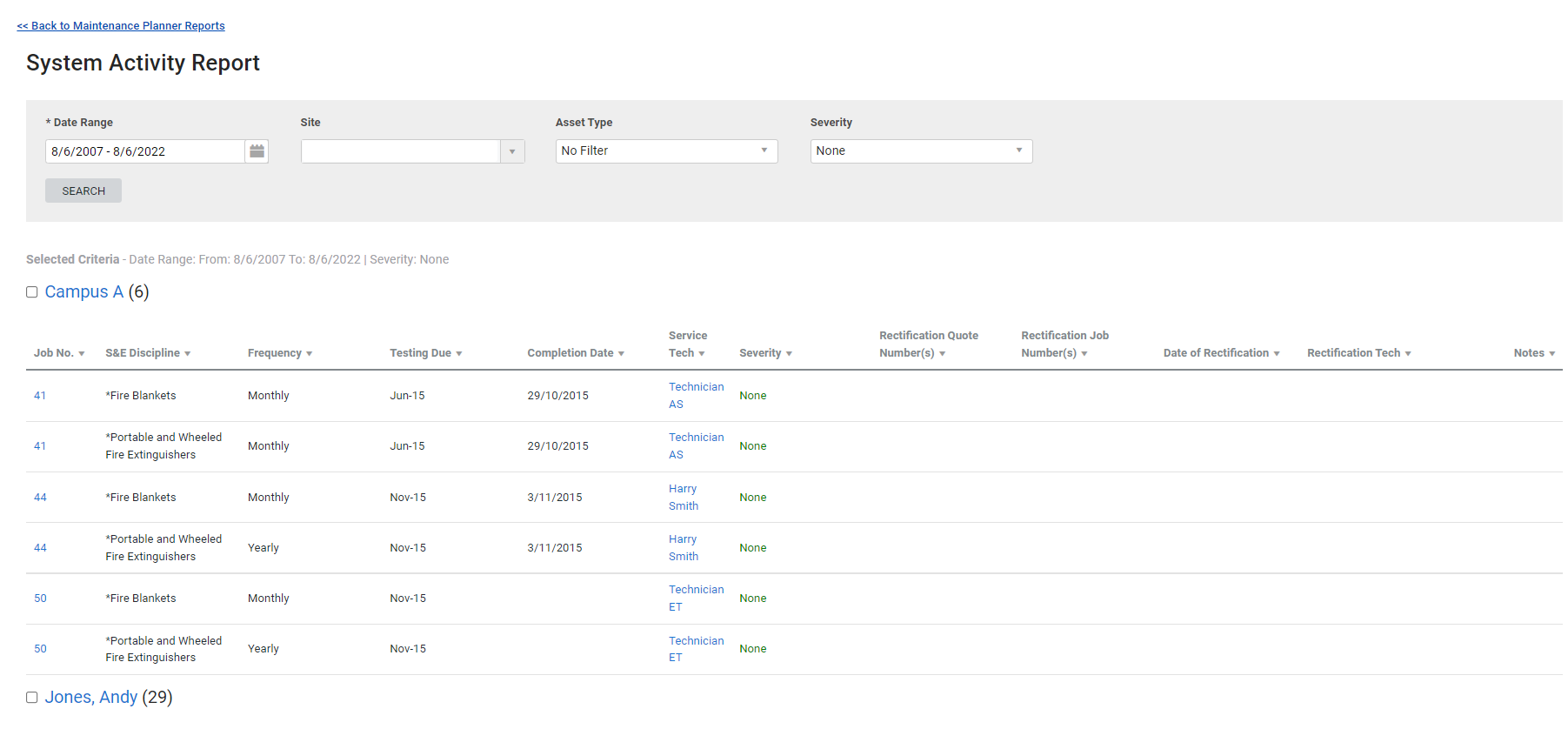Sort by S&E Discipline column header
Screen dimensions: 1568x729
coord(143,353)
